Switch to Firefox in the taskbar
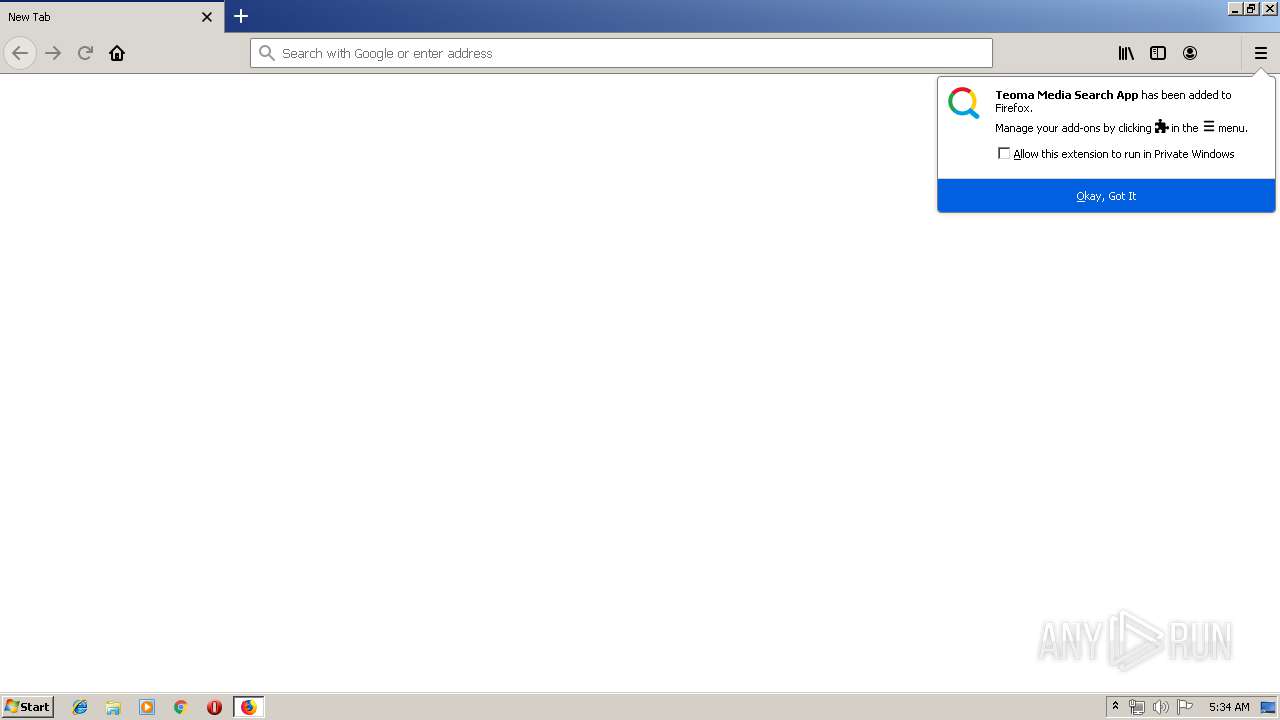The width and height of the screenshot is (1280, 720). (249, 707)
